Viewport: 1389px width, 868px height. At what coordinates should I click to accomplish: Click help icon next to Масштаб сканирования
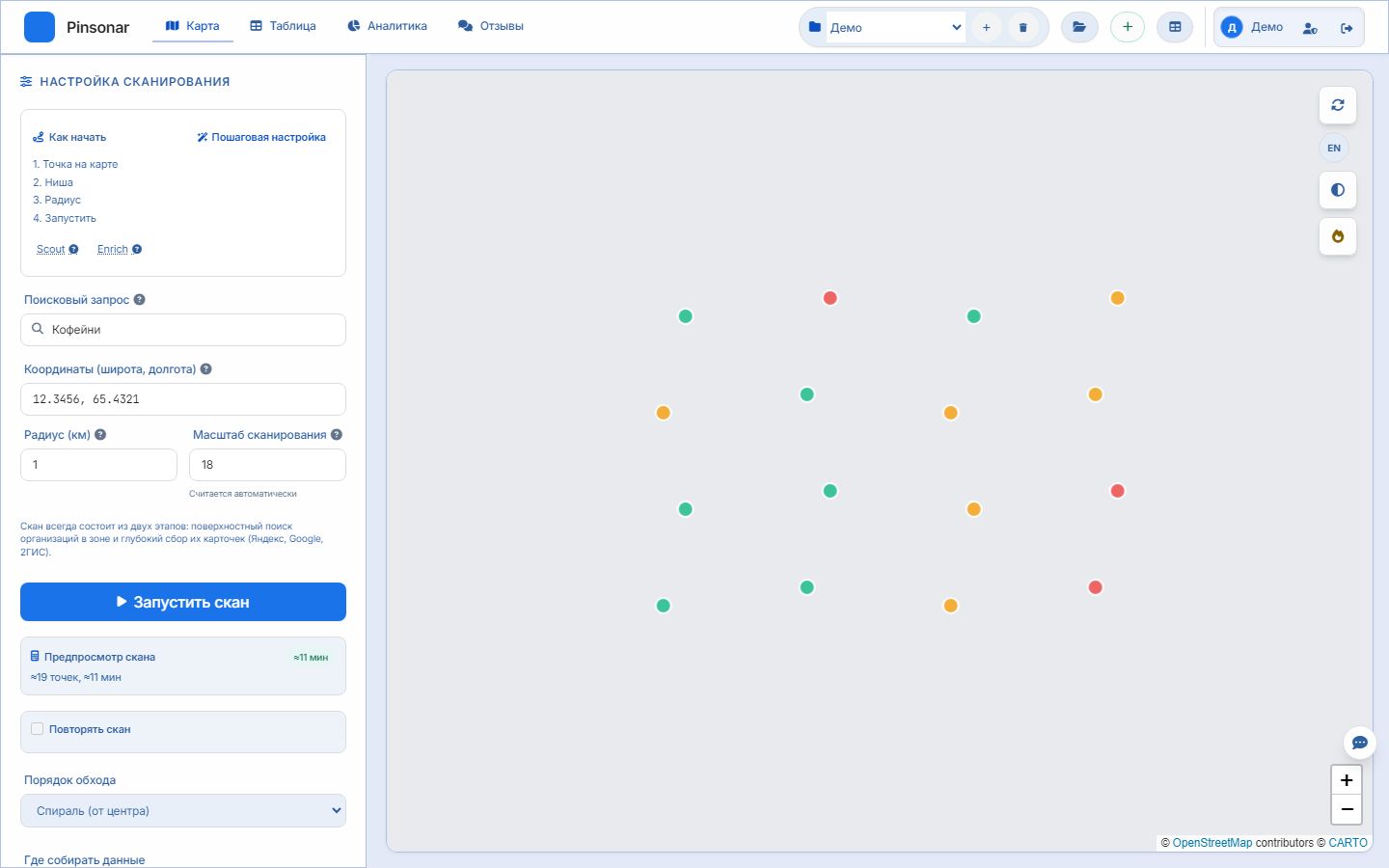tap(337, 435)
